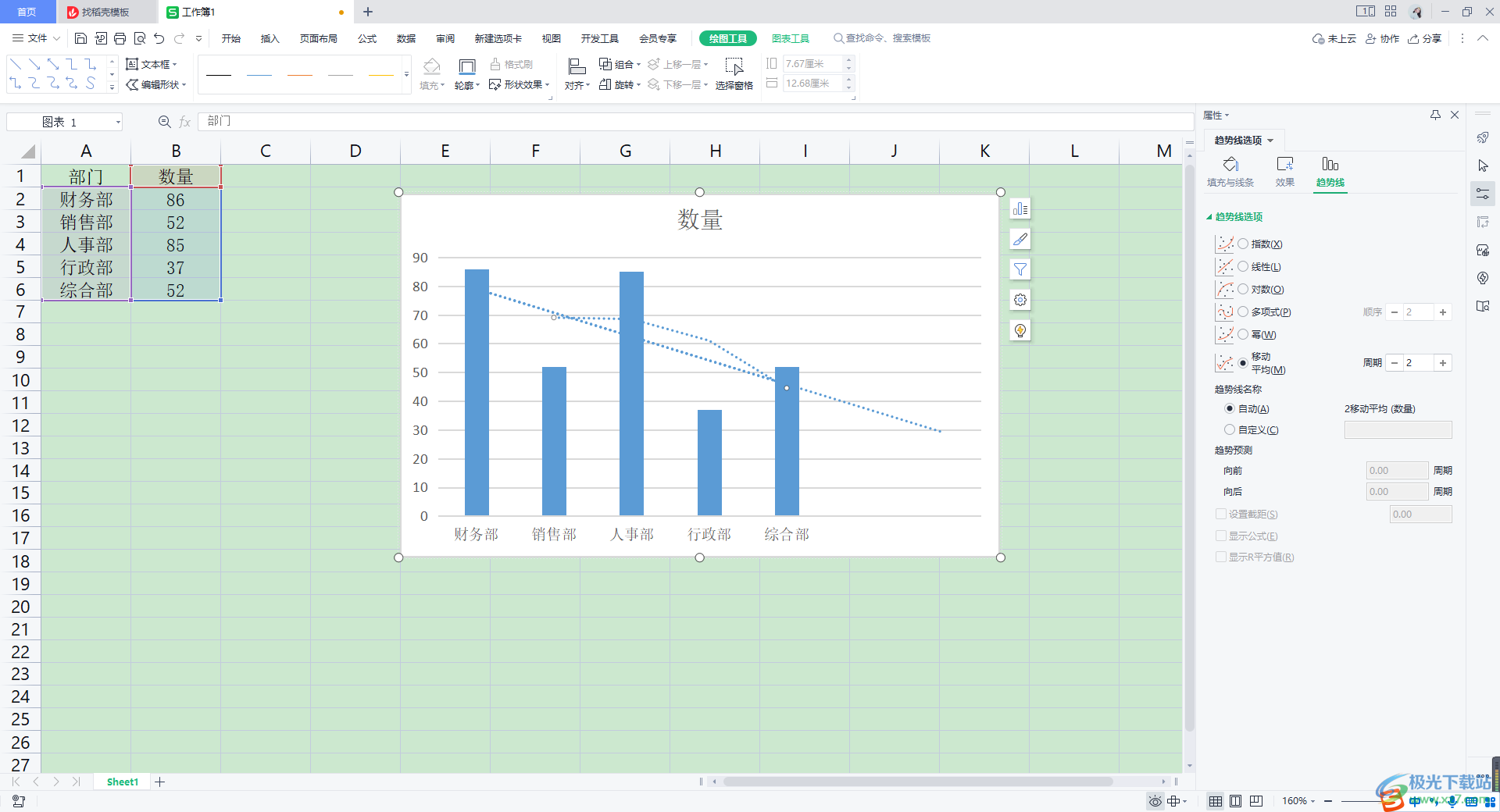Open the File (文件) menu
Image resolution: width=1500 pixels, height=812 pixels.
[37, 38]
